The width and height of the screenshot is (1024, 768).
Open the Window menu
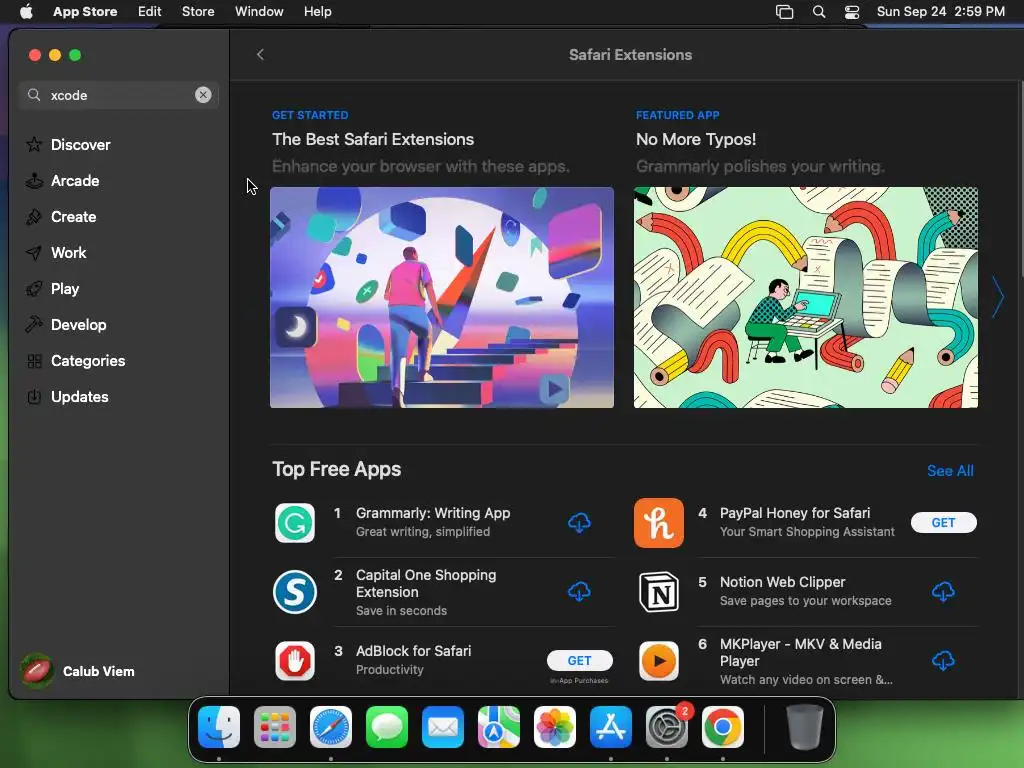pyautogui.click(x=259, y=12)
